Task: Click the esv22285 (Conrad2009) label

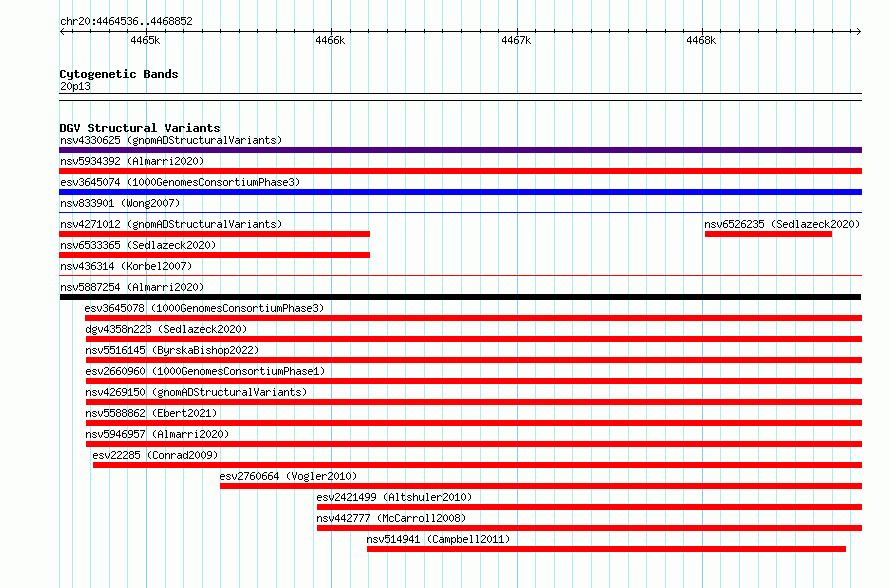Action: coord(156,455)
